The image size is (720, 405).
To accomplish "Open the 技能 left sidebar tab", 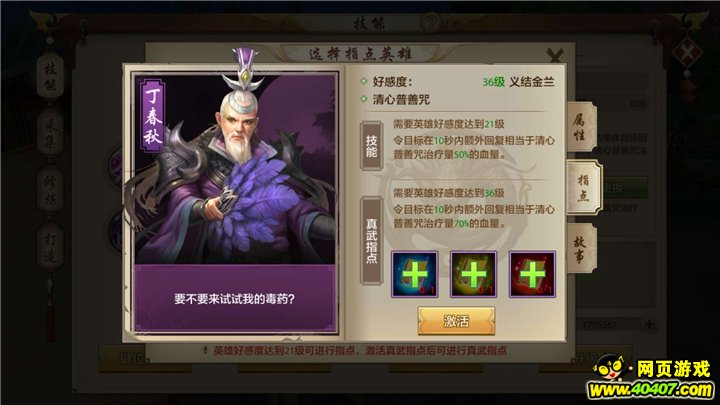I will pos(50,77).
